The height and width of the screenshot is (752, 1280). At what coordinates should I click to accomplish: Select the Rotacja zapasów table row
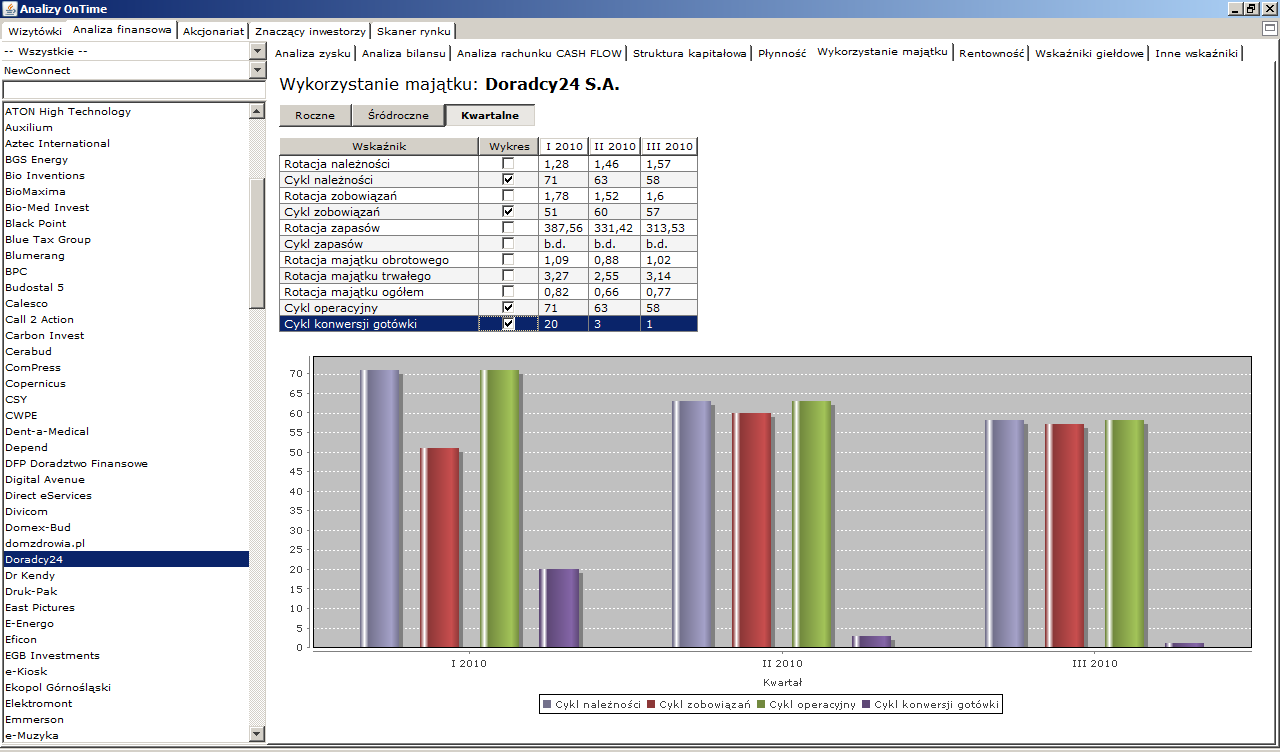pos(488,228)
